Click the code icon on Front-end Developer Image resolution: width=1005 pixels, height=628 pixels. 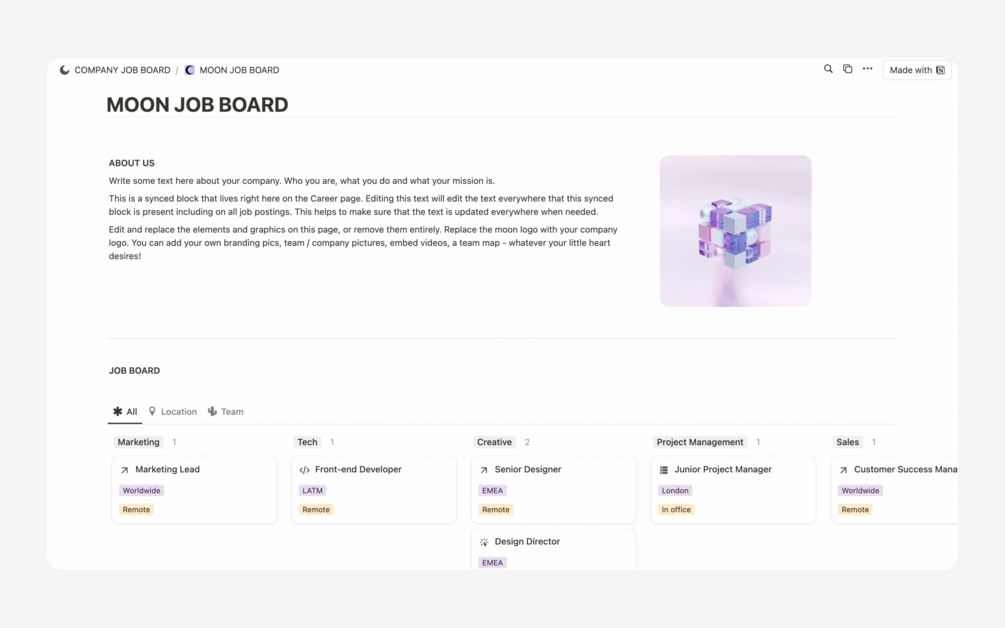click(x=304, y=470)
